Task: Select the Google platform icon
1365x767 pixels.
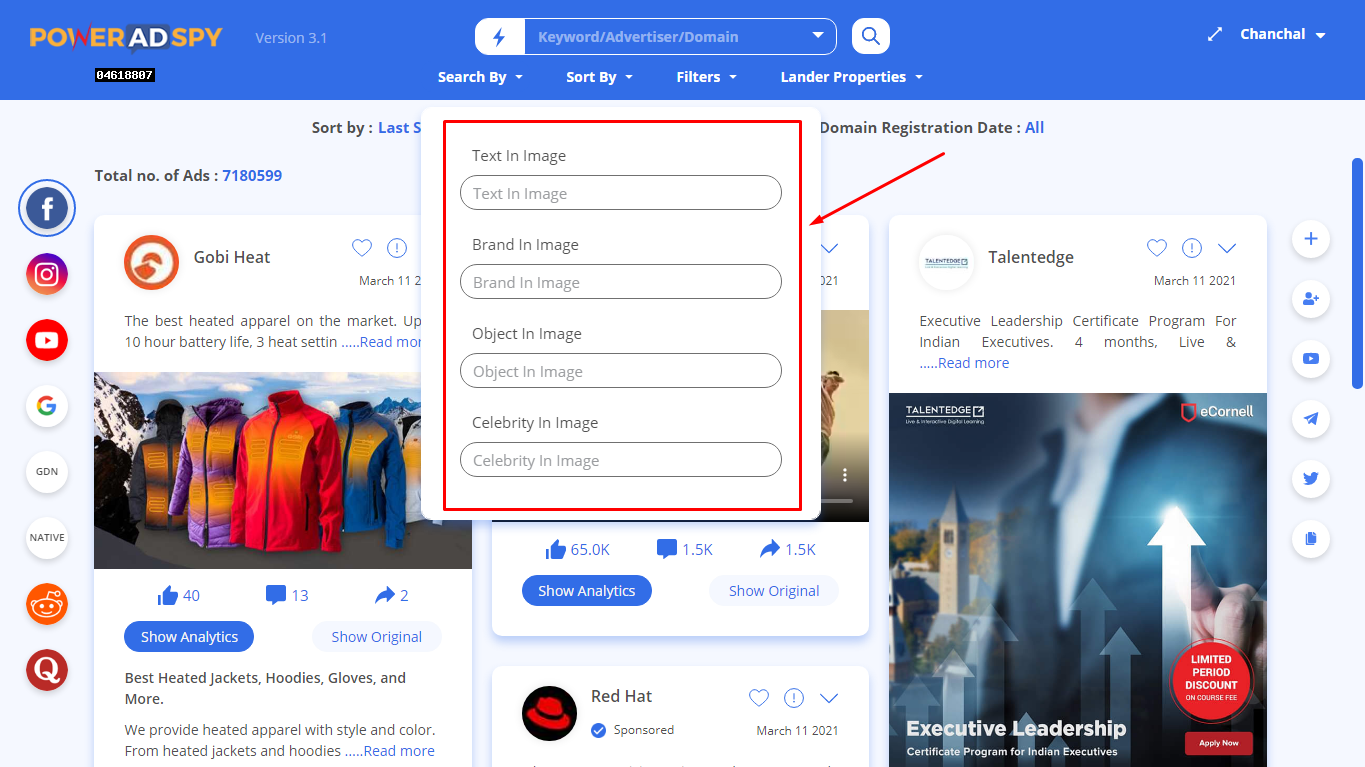Action: tap(47, 406)
